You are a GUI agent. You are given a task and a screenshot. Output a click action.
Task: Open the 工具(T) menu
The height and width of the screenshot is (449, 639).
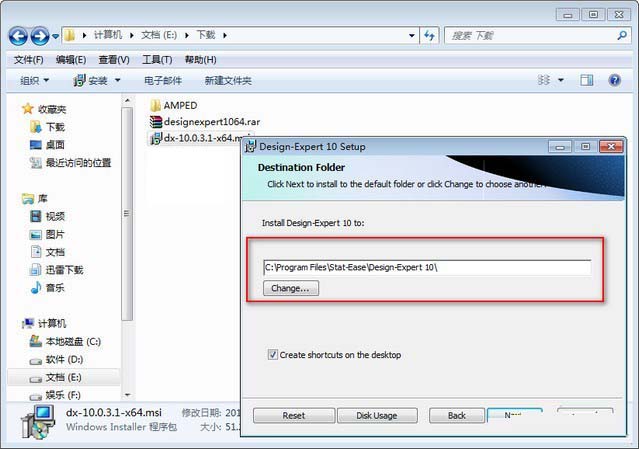click(157, 60)
